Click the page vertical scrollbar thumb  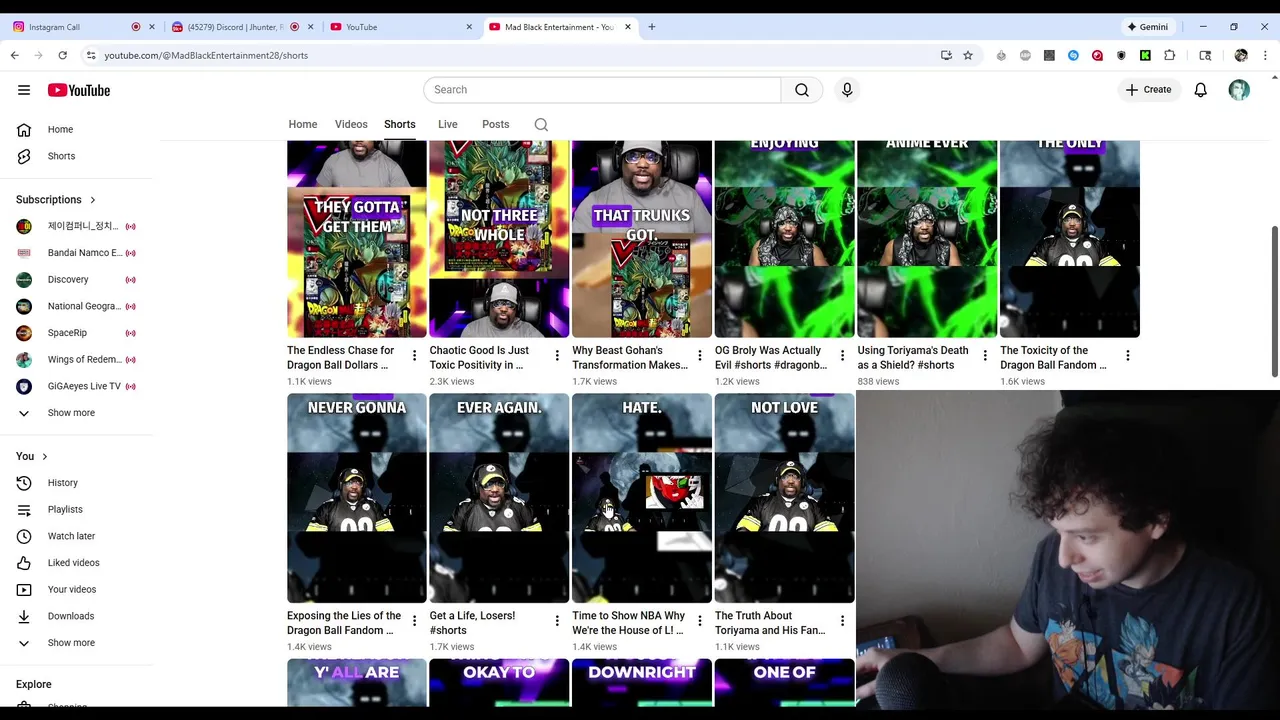click(x=1274, y=300)
